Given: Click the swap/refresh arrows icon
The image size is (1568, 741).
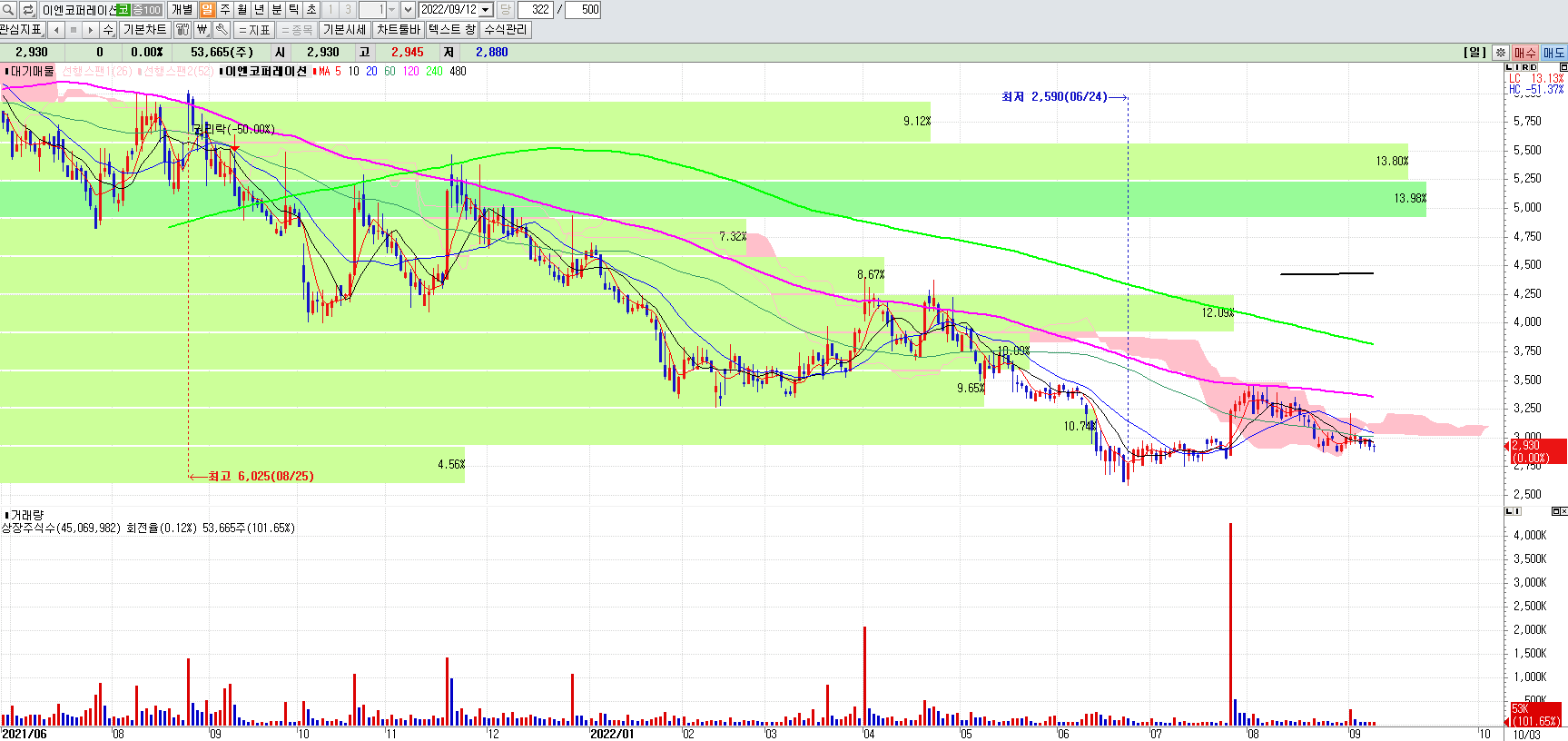Looking at the screenshot, I should (28, 9).
